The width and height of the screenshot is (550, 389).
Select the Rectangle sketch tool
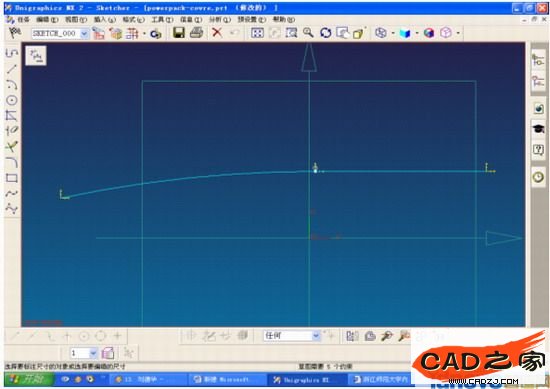pyautogui.click(x=12, y=178)
